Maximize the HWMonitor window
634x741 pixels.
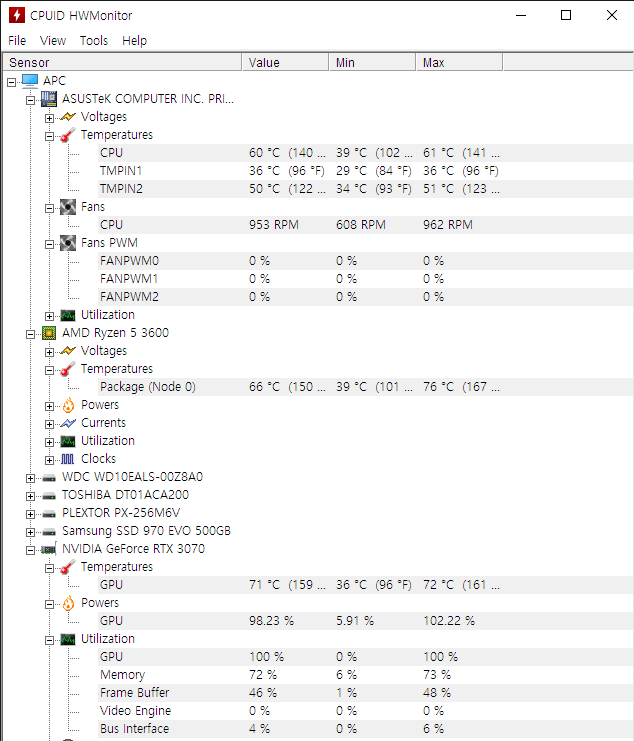pos(566,15)
